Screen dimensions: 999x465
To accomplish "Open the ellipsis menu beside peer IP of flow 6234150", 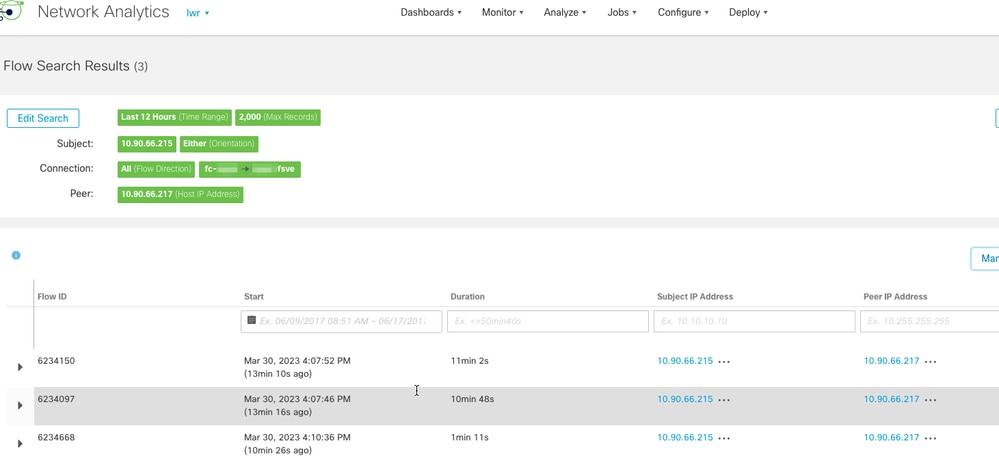I will coord(930,362).
